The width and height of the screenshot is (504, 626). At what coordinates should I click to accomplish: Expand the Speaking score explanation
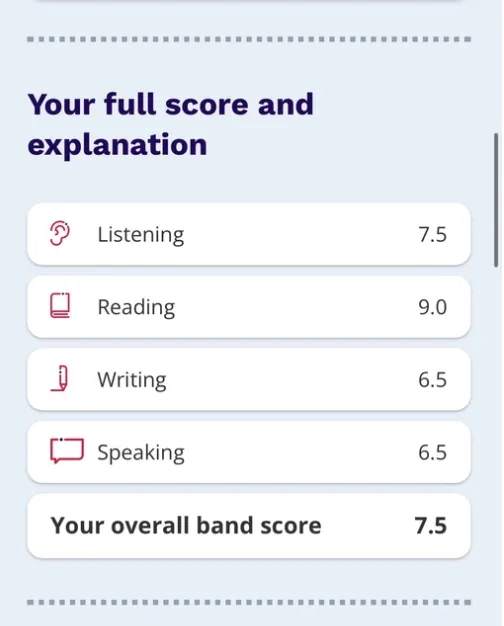point(249,452)
